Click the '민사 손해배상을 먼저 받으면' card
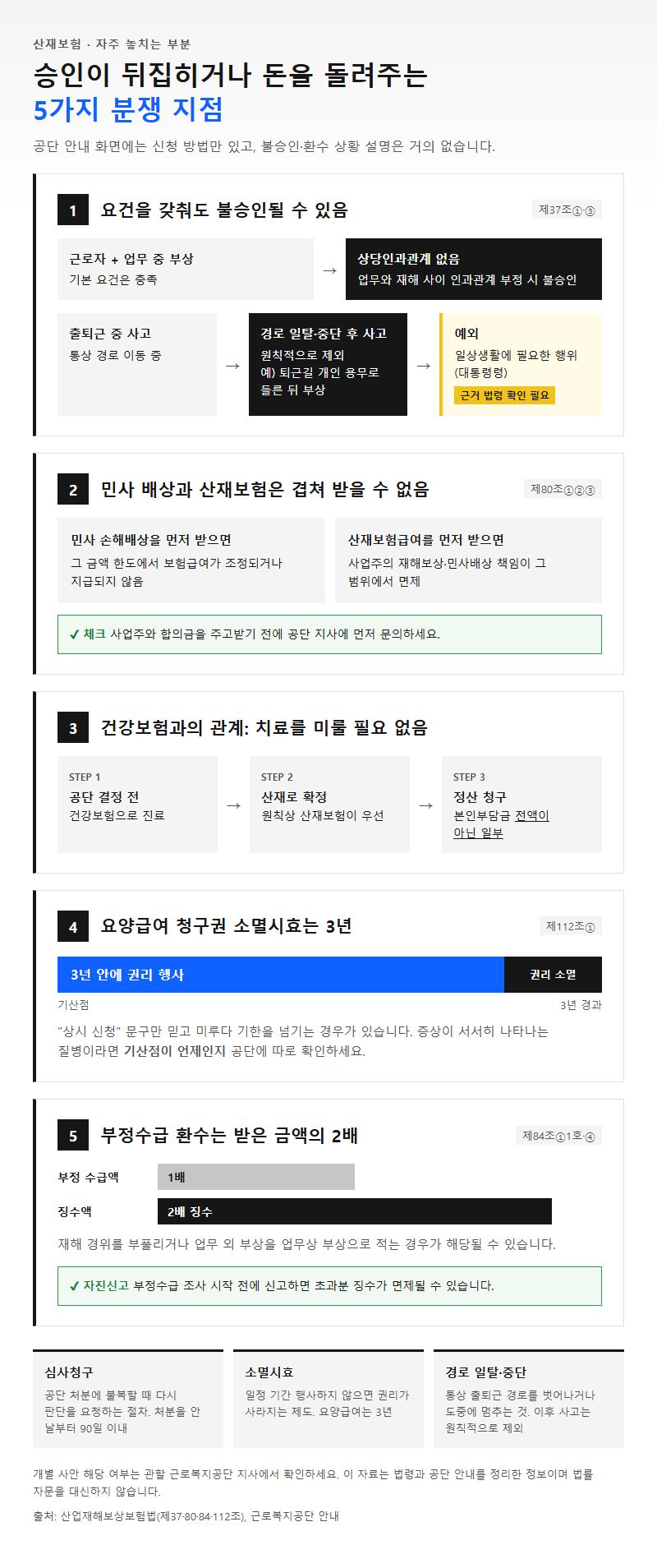Image resolution: width=657 pixels, height=1568 pixels. 191,560
